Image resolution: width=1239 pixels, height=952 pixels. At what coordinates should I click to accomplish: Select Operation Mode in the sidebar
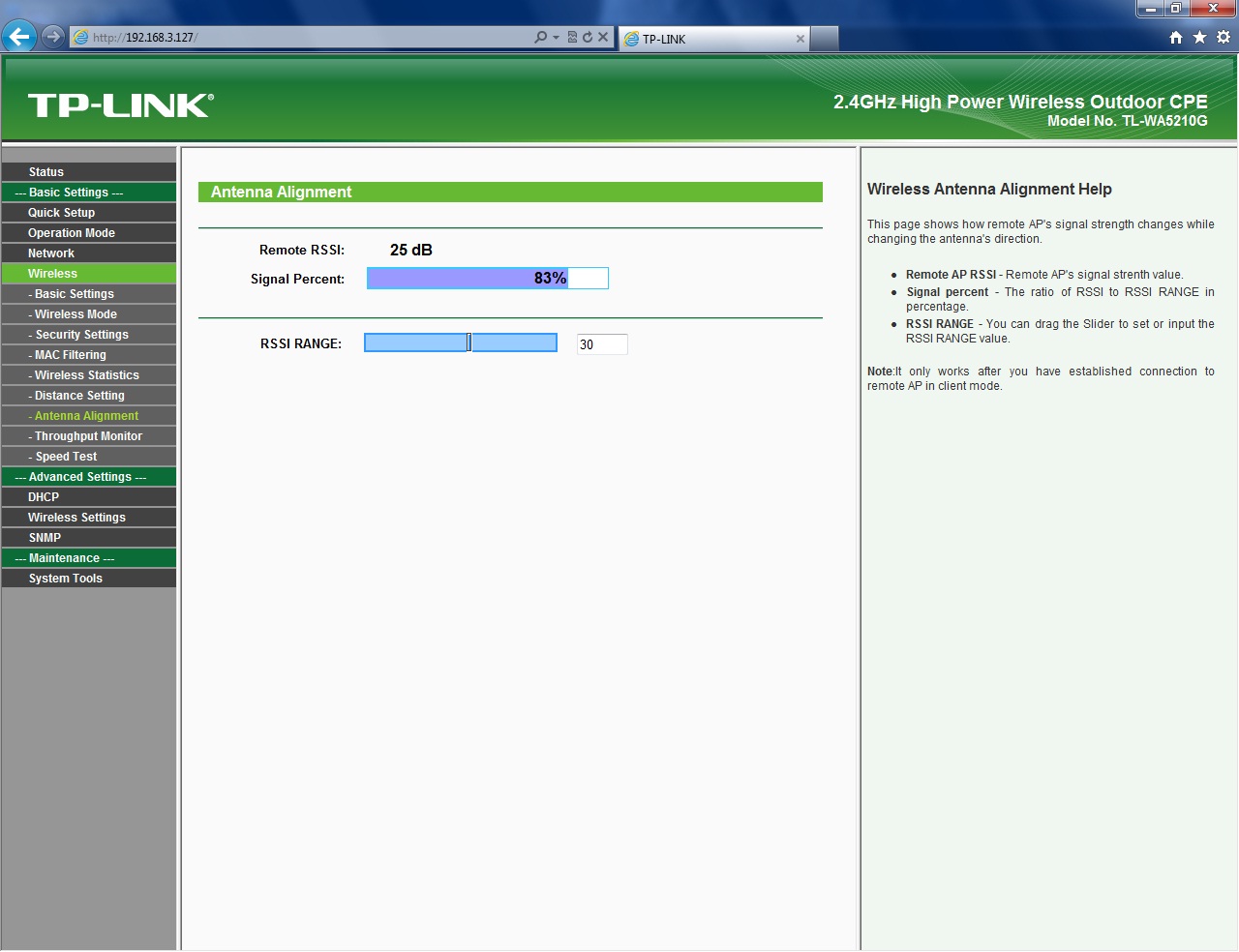[x=89, y=233]
